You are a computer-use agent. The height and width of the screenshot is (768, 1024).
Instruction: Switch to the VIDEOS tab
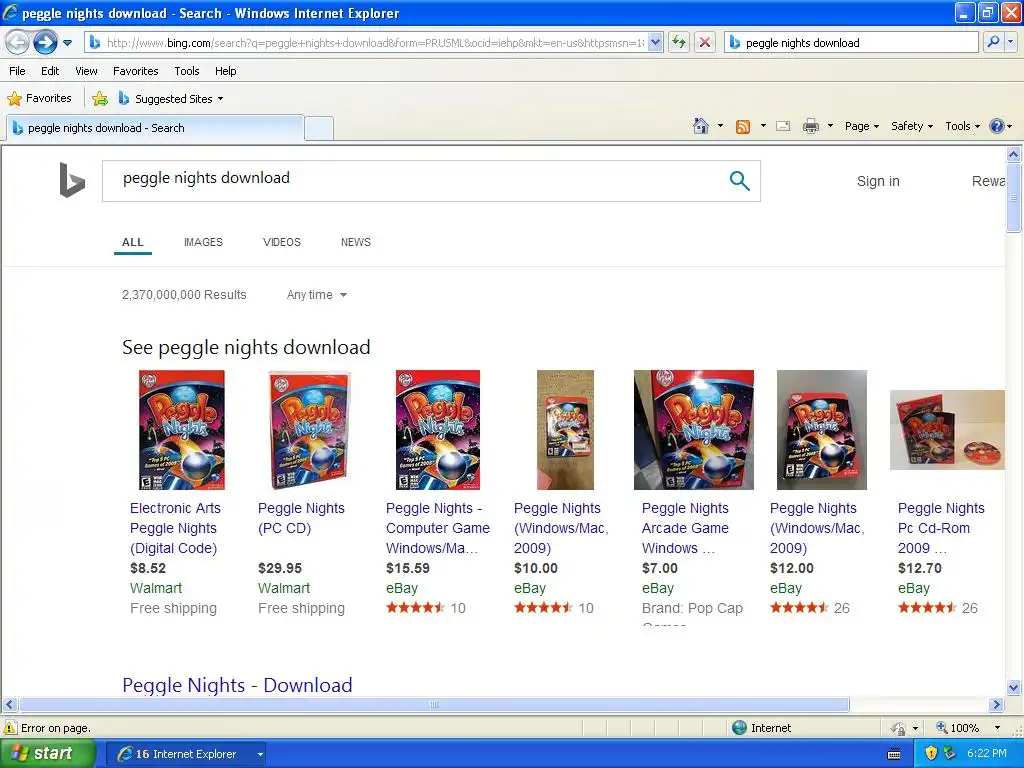pyautogui.click(x=281, y=242)
